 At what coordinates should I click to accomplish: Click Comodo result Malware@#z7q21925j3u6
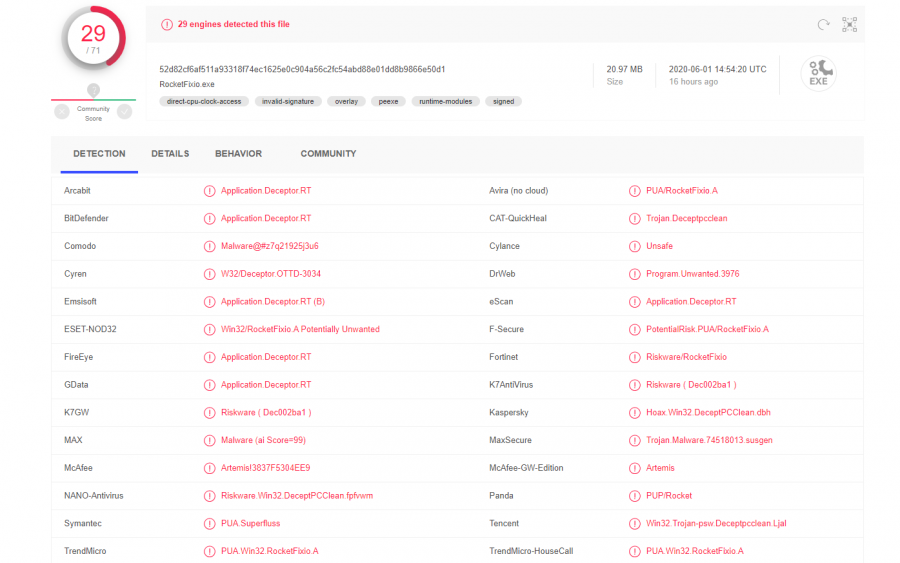(270, 246)
